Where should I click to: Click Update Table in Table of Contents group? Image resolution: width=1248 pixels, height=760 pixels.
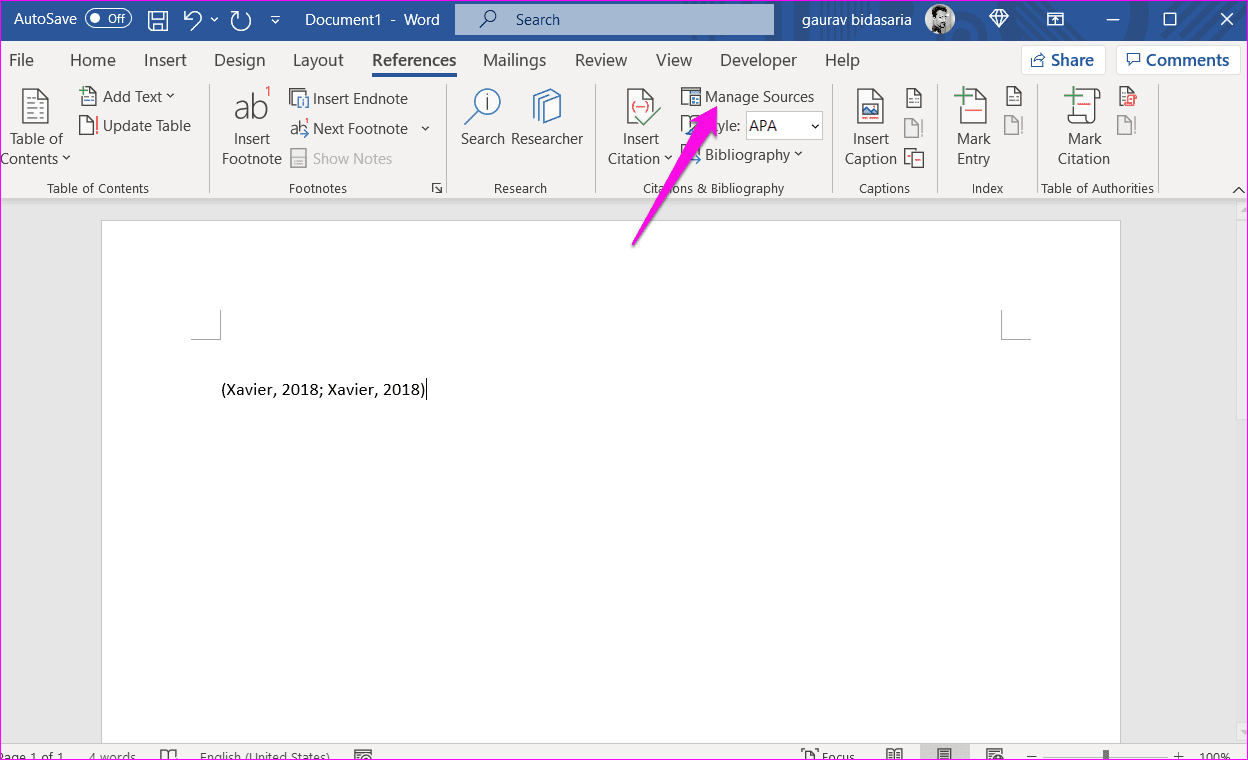[135, 126]
